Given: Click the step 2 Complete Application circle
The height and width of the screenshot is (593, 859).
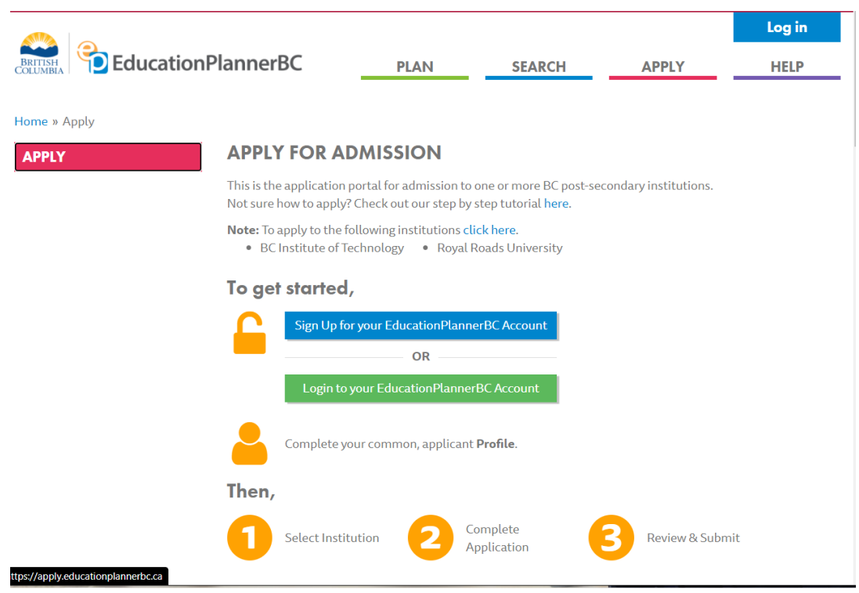Looking at the screenshot, I should click(430, 537).
